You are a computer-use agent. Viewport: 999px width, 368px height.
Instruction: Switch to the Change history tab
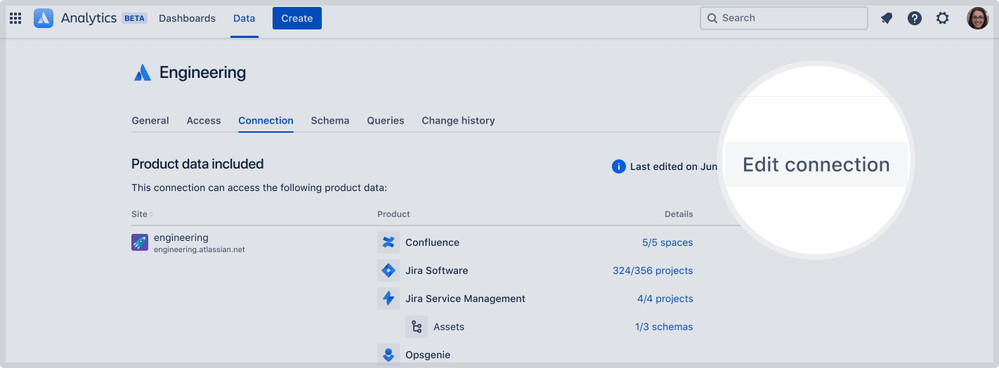tap(458, 120)
